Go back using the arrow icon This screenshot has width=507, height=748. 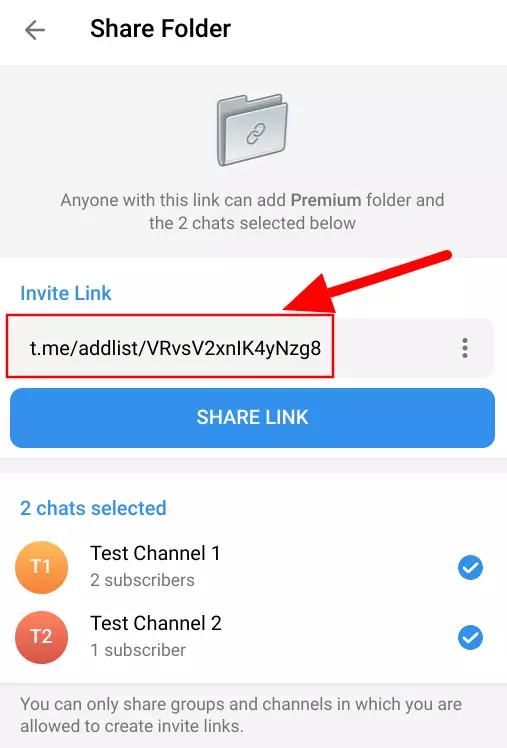pos(35,30)
